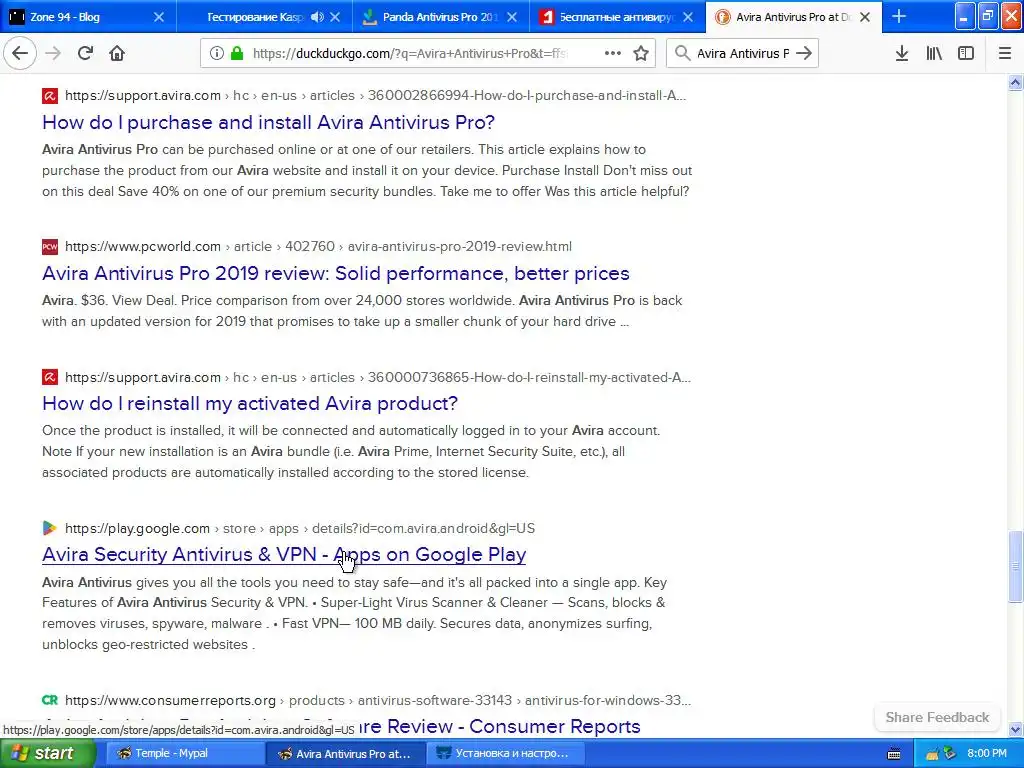Submit search with the arrow button
1024x768 pixels.
804,53
